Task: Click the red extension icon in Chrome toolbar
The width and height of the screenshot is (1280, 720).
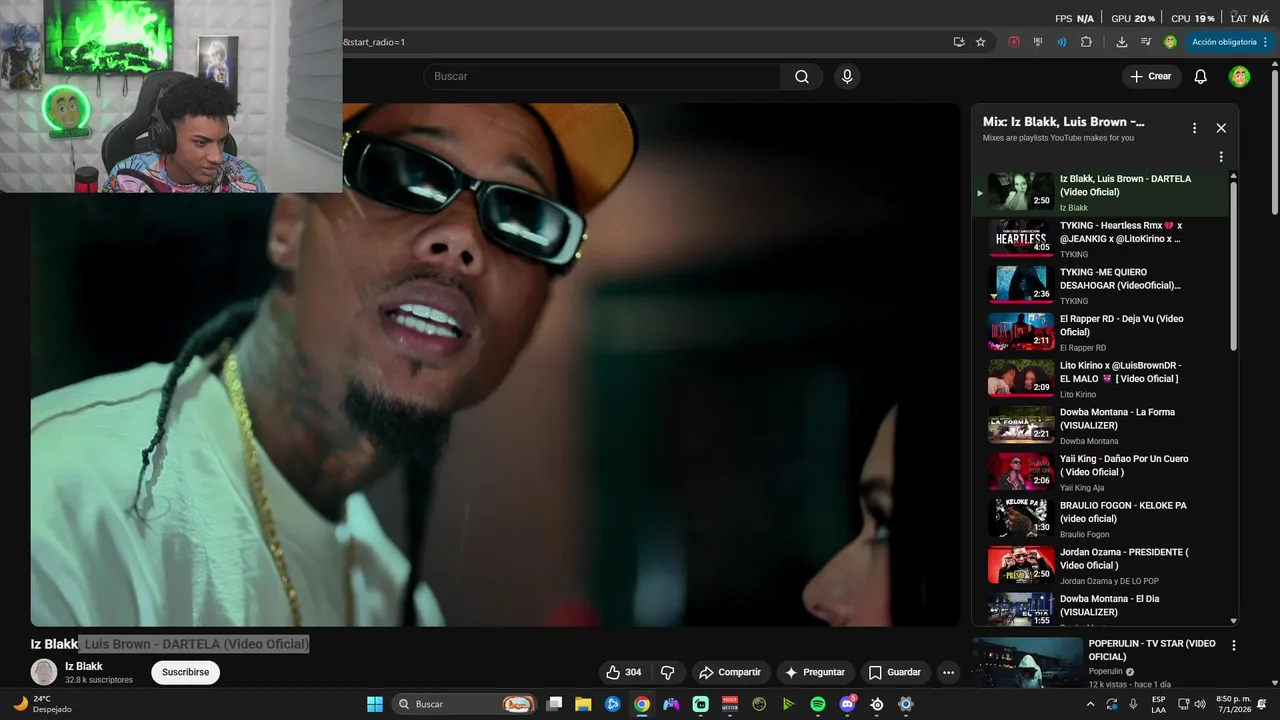Action: pos(1014,42)
